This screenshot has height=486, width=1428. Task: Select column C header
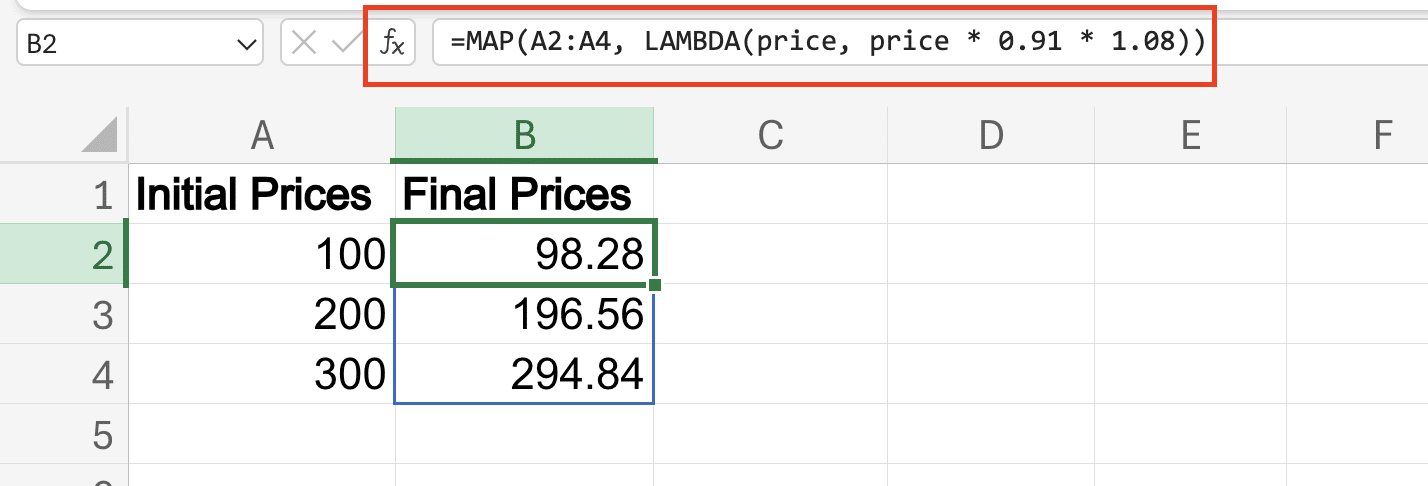point(770,135)
